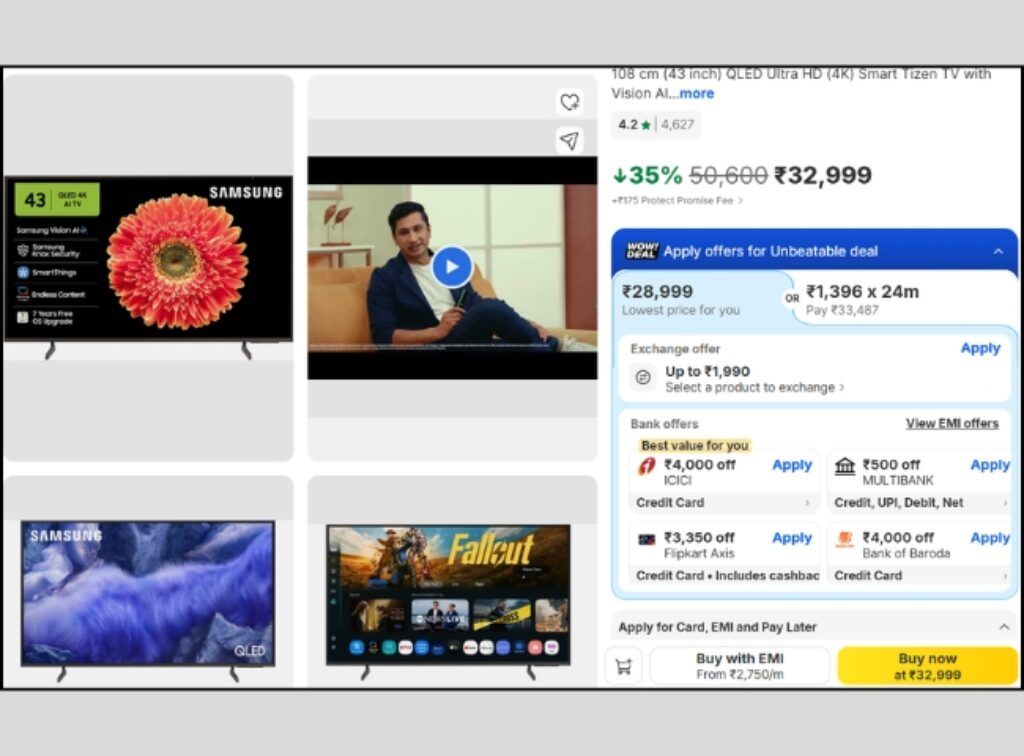Expand ICICI Credit Card details chevron

[x=808, y=503]
